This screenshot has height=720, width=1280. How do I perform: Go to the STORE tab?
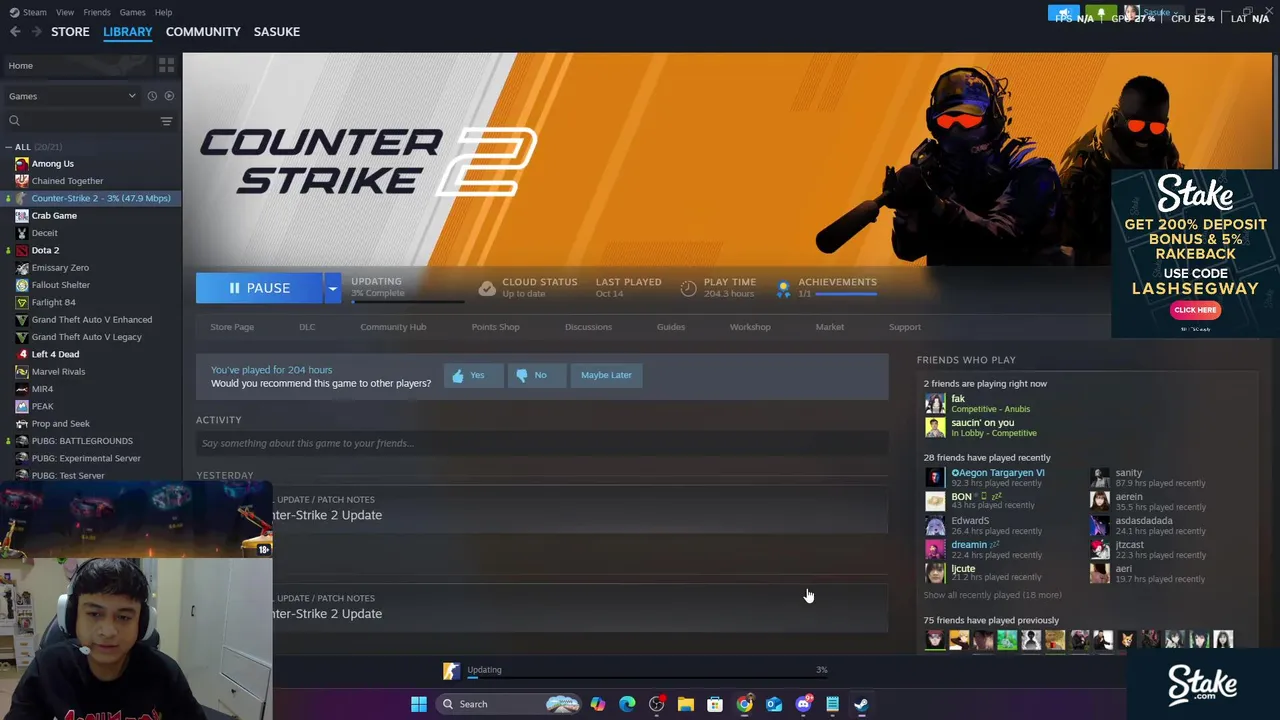[70, 32]
